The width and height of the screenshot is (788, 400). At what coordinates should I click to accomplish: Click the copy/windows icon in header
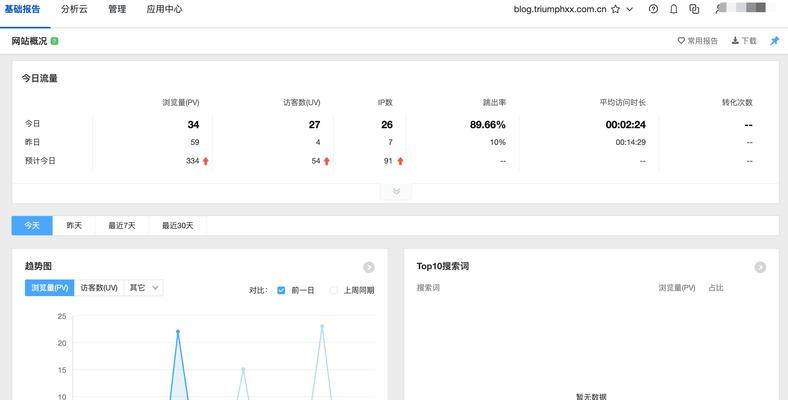pyautogui.click(x=695, y=9)
